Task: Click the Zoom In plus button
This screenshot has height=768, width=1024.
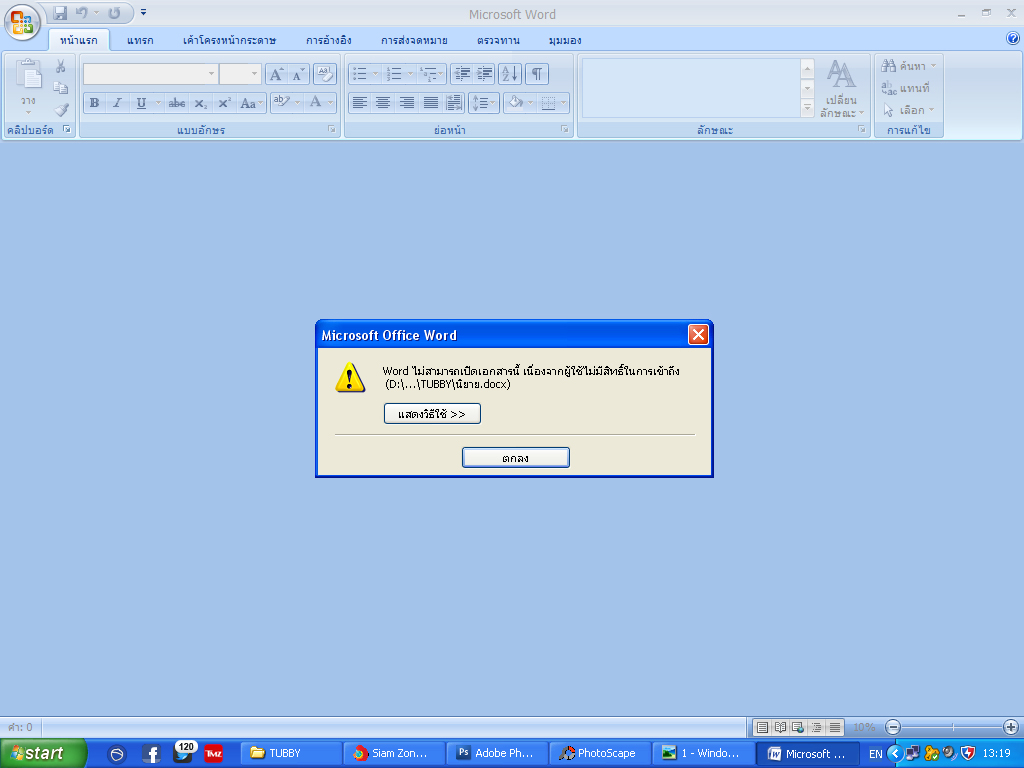Action: (1010, 727)
